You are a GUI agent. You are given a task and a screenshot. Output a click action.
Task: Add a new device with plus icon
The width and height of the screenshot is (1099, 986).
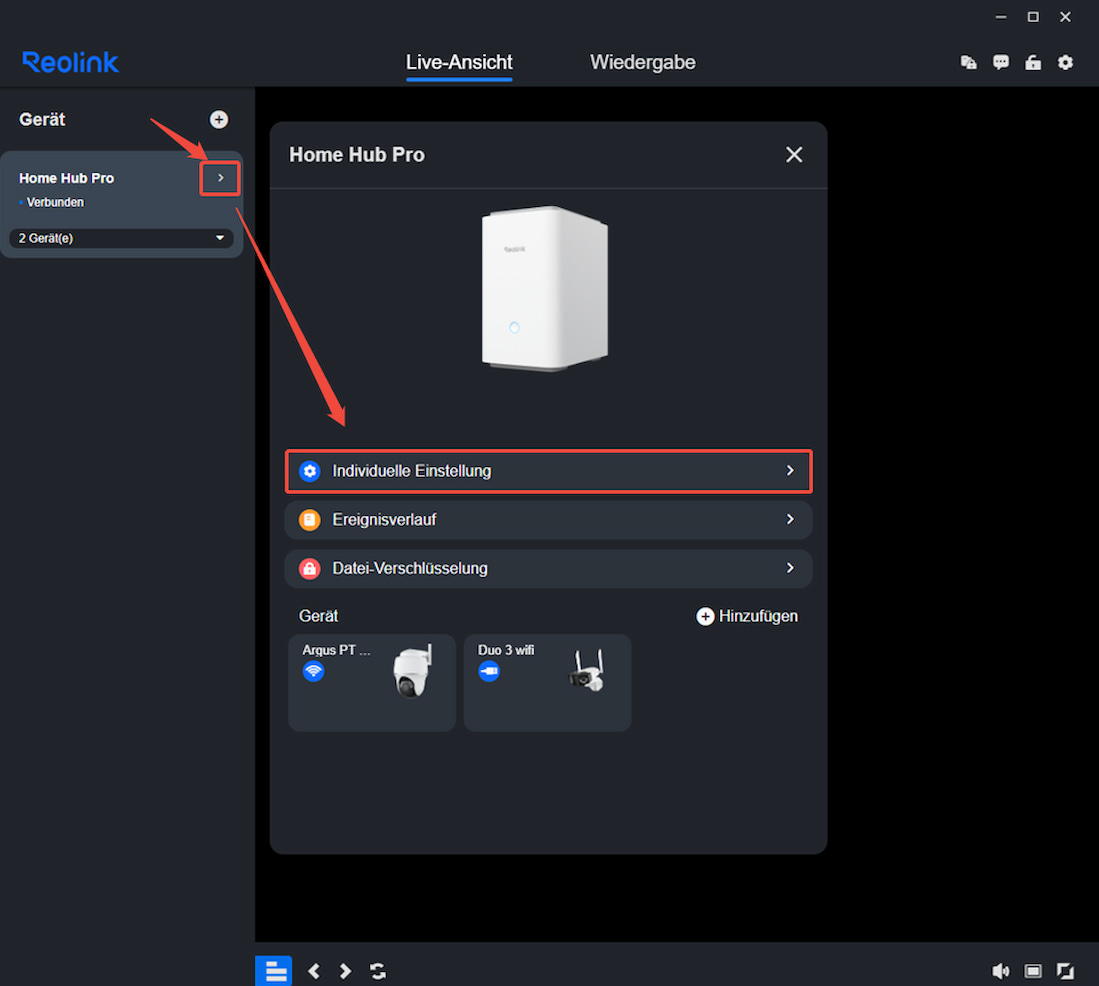click(219, 119)
